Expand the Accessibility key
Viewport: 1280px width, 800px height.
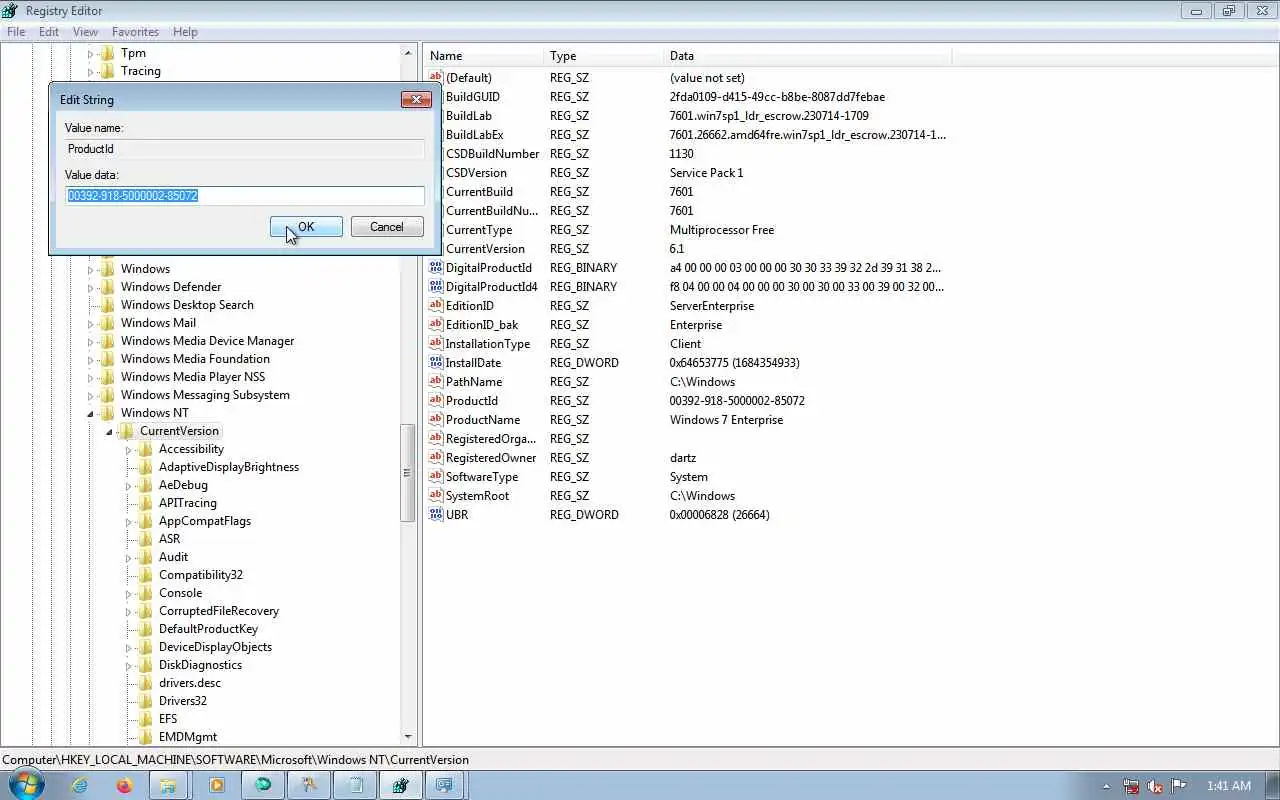pyautogui.click(x=128, y=449)
